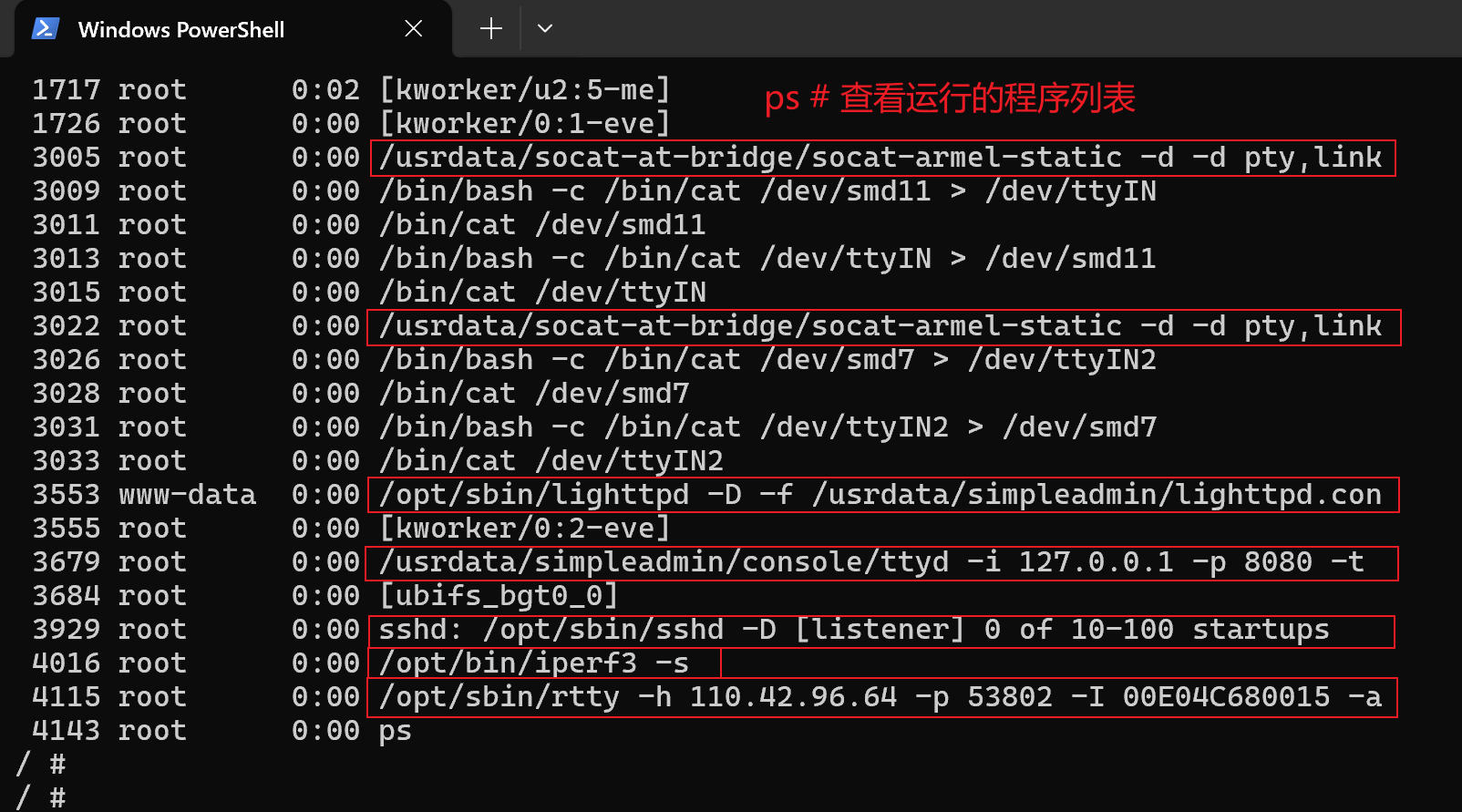Click the ubifs_bgt0_0 process line
1462x812 pixels.
[x=325, y=596]
